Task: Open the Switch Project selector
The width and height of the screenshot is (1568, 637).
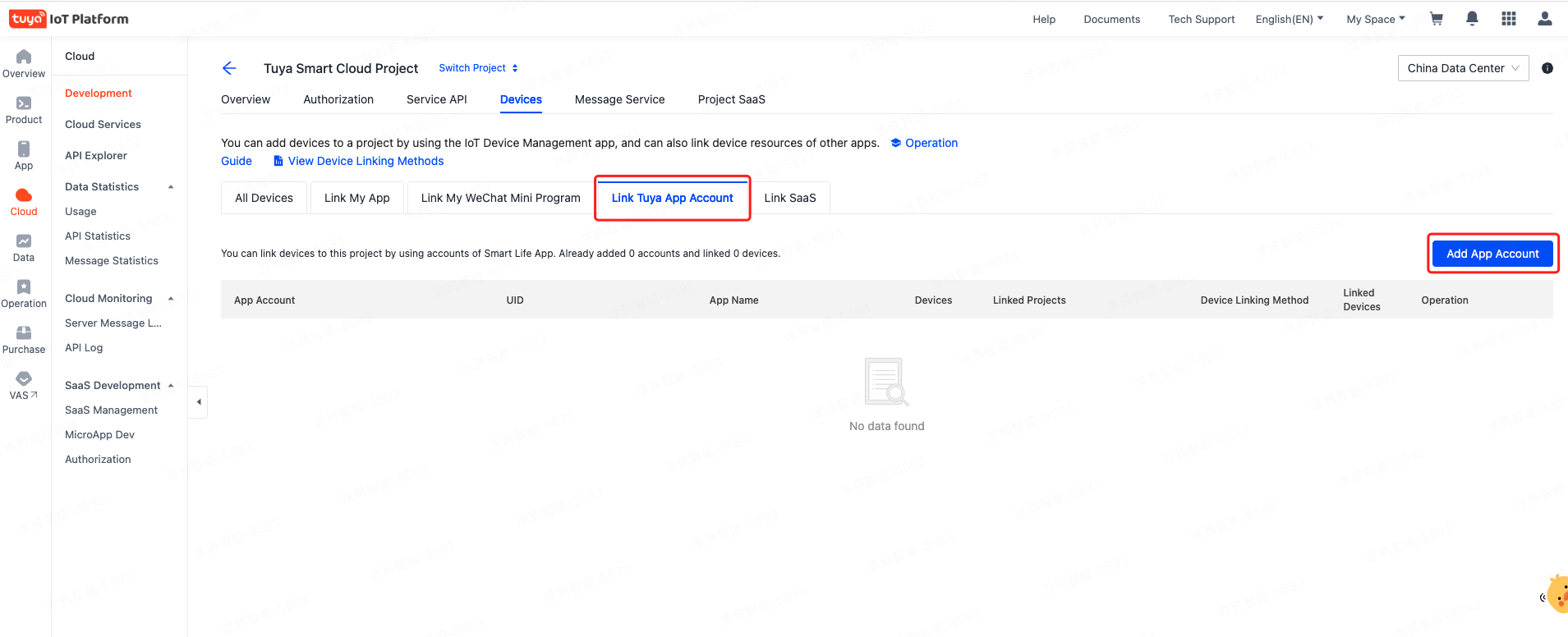Action: pos(478,68)
